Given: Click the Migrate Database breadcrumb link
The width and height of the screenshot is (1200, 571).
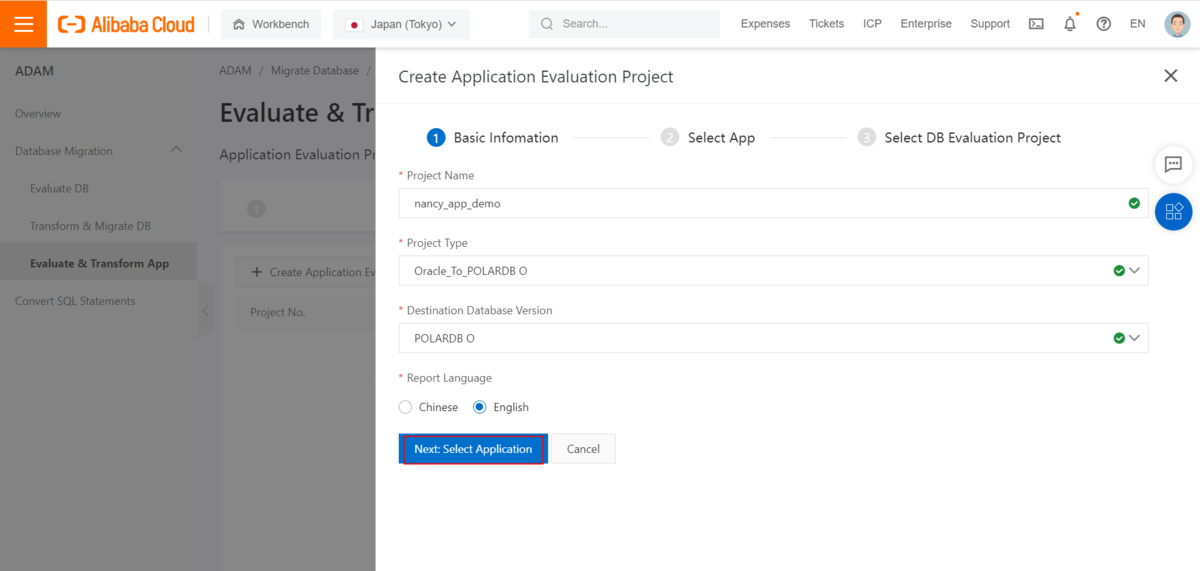Looking at the screenshot, I should pyautogui.click(x=314, y=71).
